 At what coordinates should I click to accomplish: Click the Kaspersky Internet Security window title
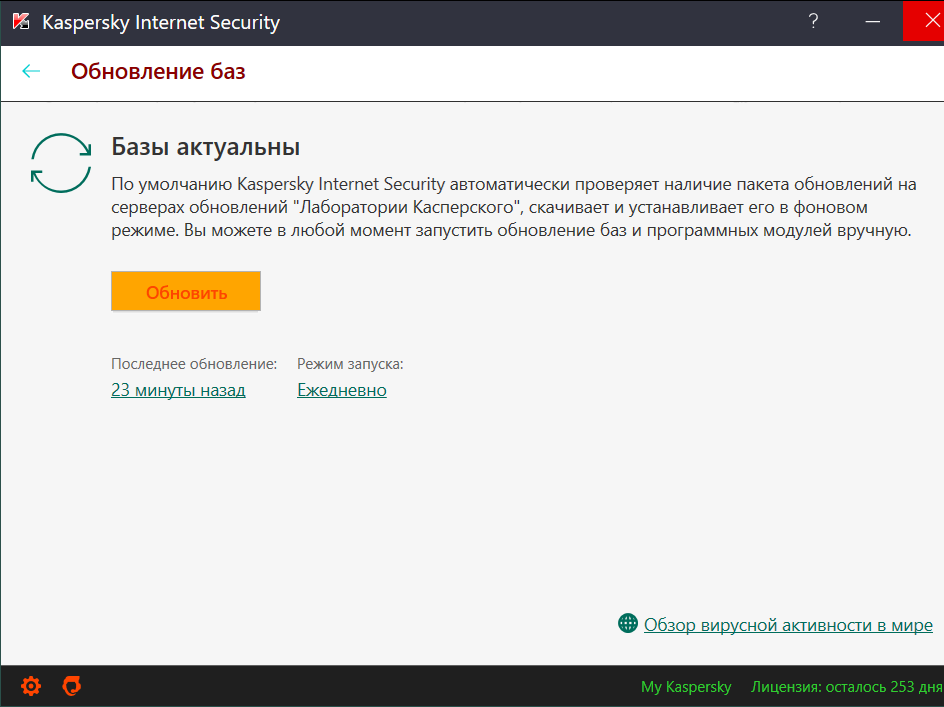[x=161, y=21]
